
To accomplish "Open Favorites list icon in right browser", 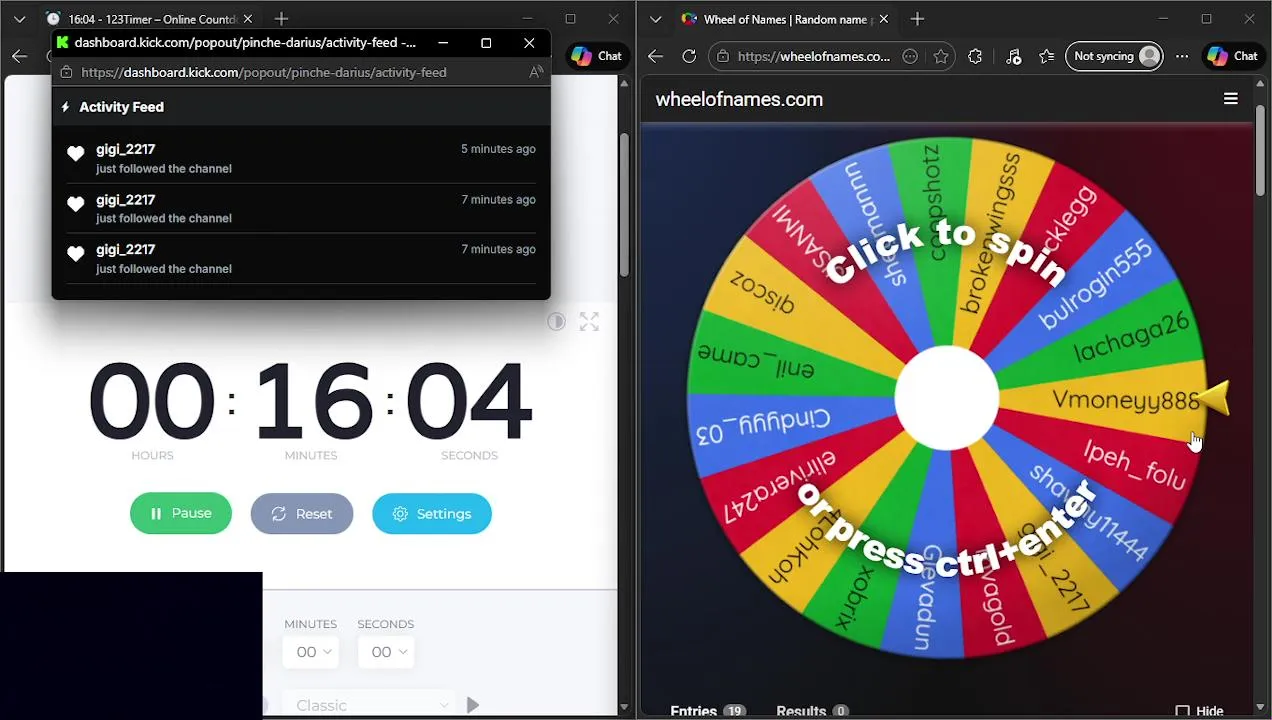I will (x=1046, y=57).
